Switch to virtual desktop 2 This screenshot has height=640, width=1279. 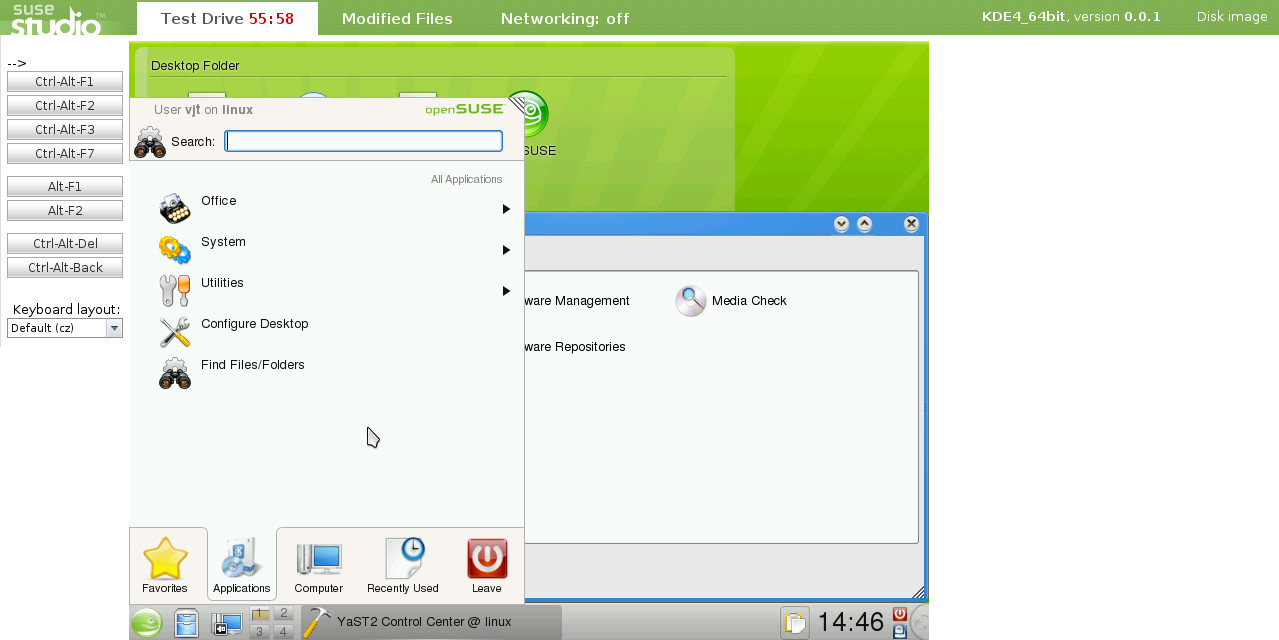pos(283,613)
